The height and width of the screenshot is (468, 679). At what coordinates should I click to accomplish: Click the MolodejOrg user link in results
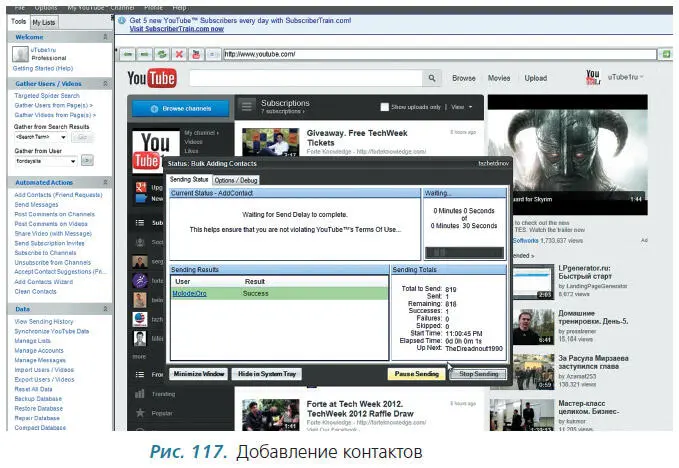point(189,294)
